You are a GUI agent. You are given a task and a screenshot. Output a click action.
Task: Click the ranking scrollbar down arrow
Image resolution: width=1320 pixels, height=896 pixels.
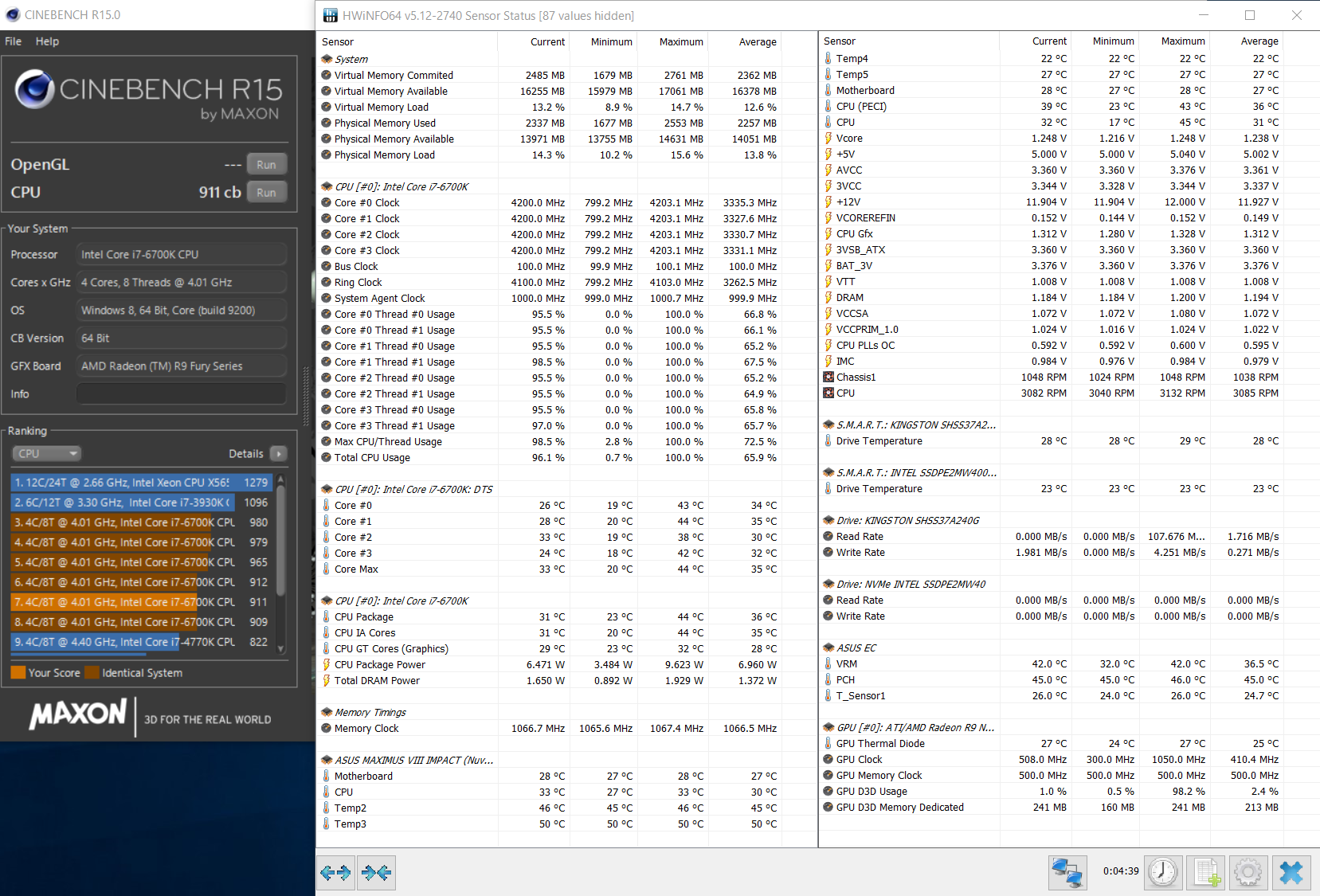[280, 648]
